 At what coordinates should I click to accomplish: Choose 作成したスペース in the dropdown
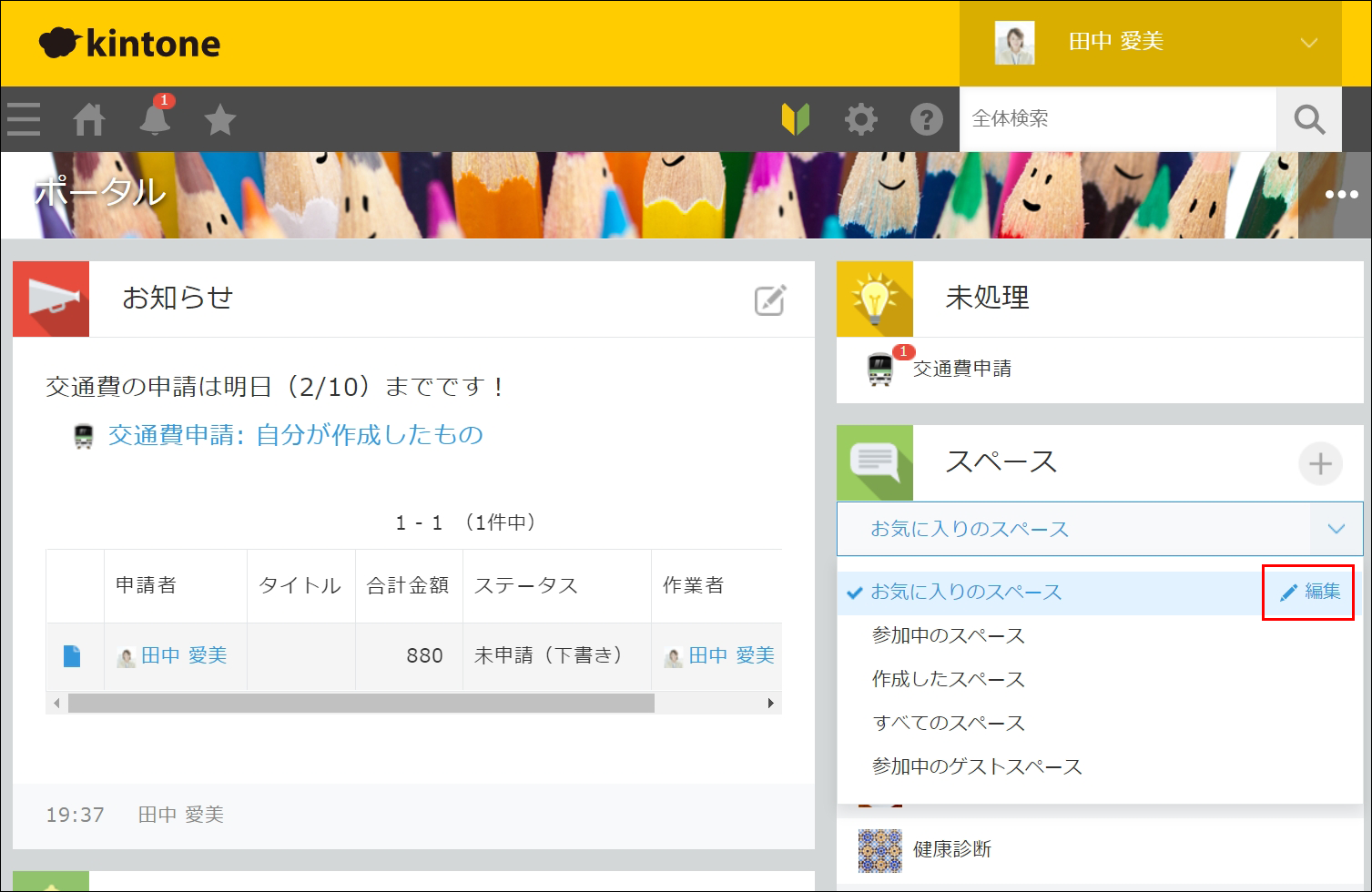coord(948,679)
